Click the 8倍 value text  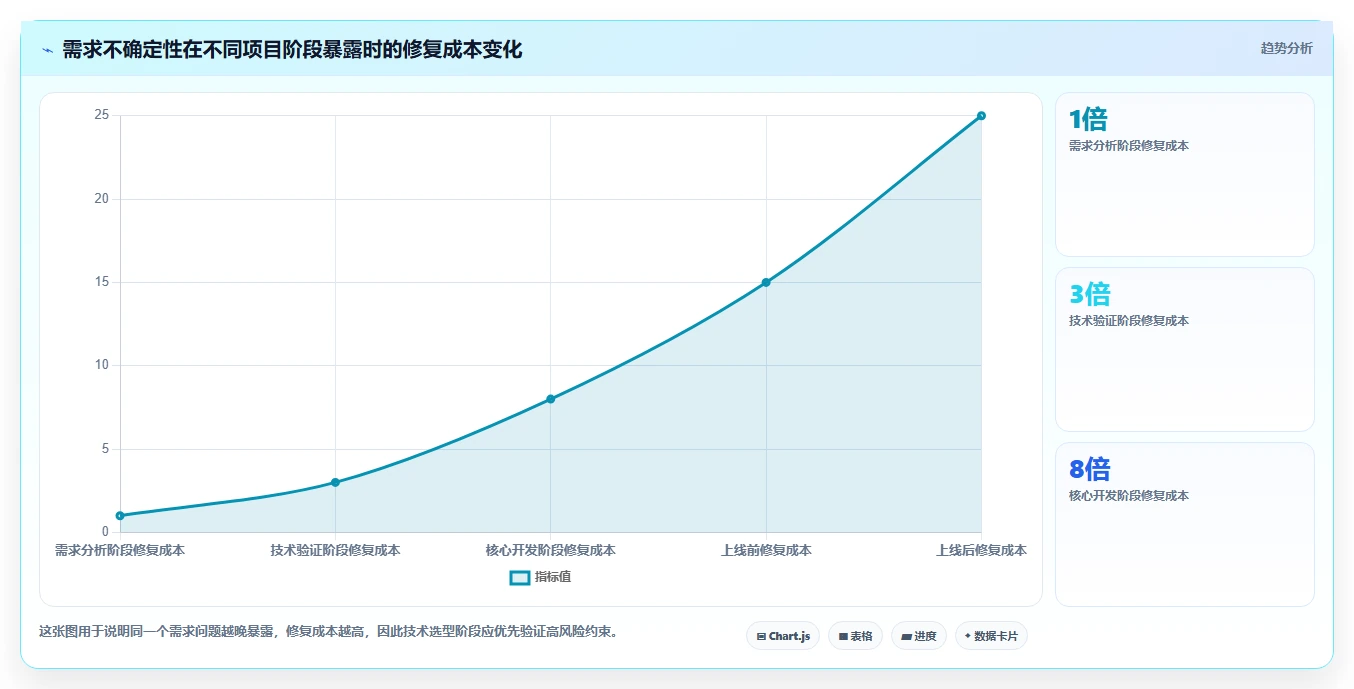pos(1089,469)
